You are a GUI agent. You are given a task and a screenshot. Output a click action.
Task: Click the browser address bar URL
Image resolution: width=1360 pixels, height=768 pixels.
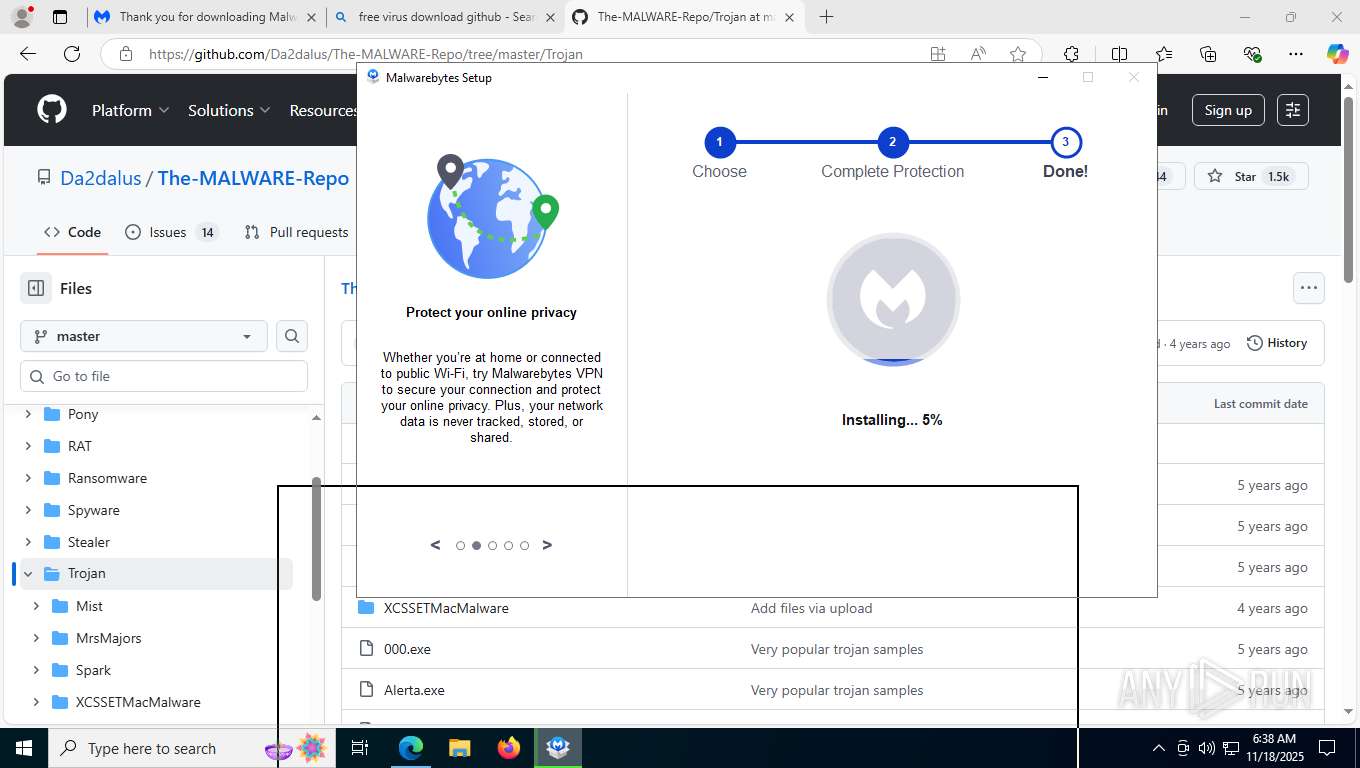(x=366, y=54)
